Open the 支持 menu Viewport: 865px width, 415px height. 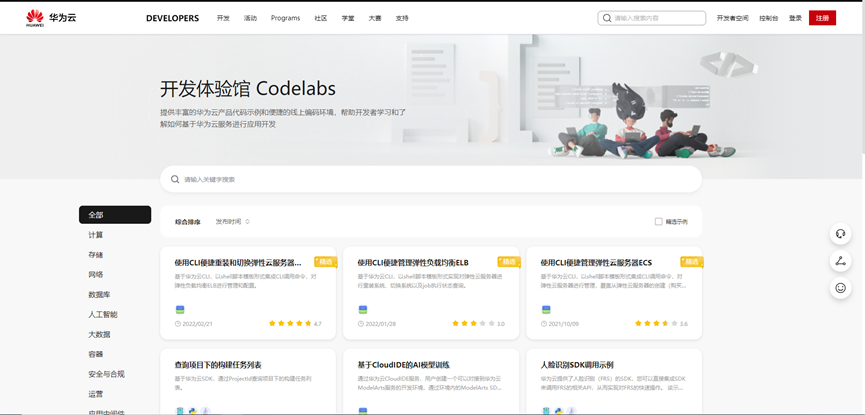coord(402,18)
